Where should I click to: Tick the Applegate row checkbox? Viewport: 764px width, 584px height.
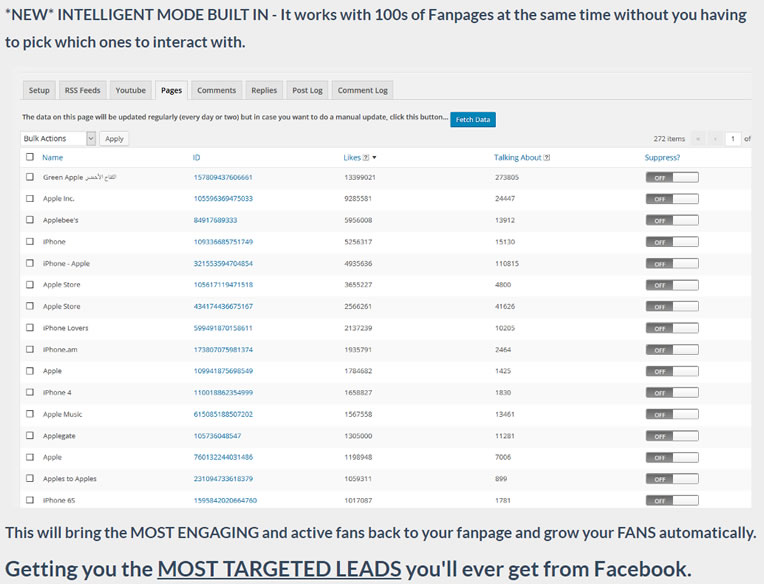pos(30,435)
